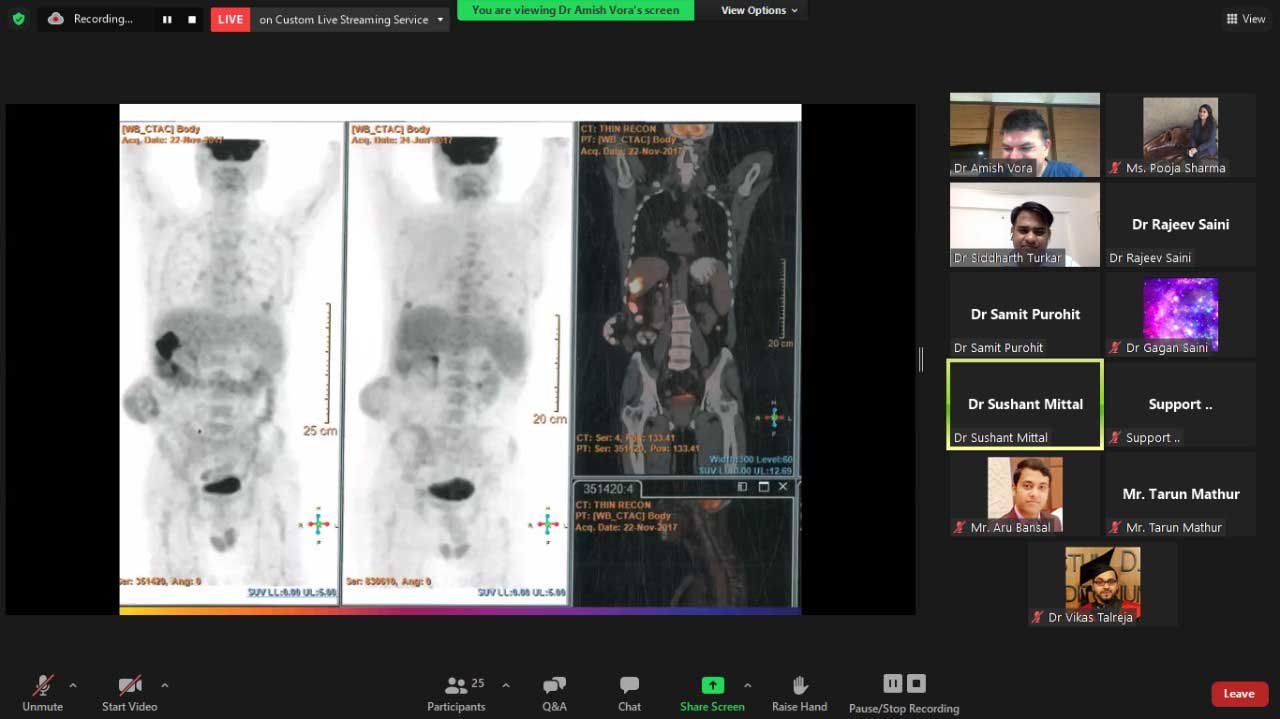Stop the cloud recording at top

[x=192, y=19]
